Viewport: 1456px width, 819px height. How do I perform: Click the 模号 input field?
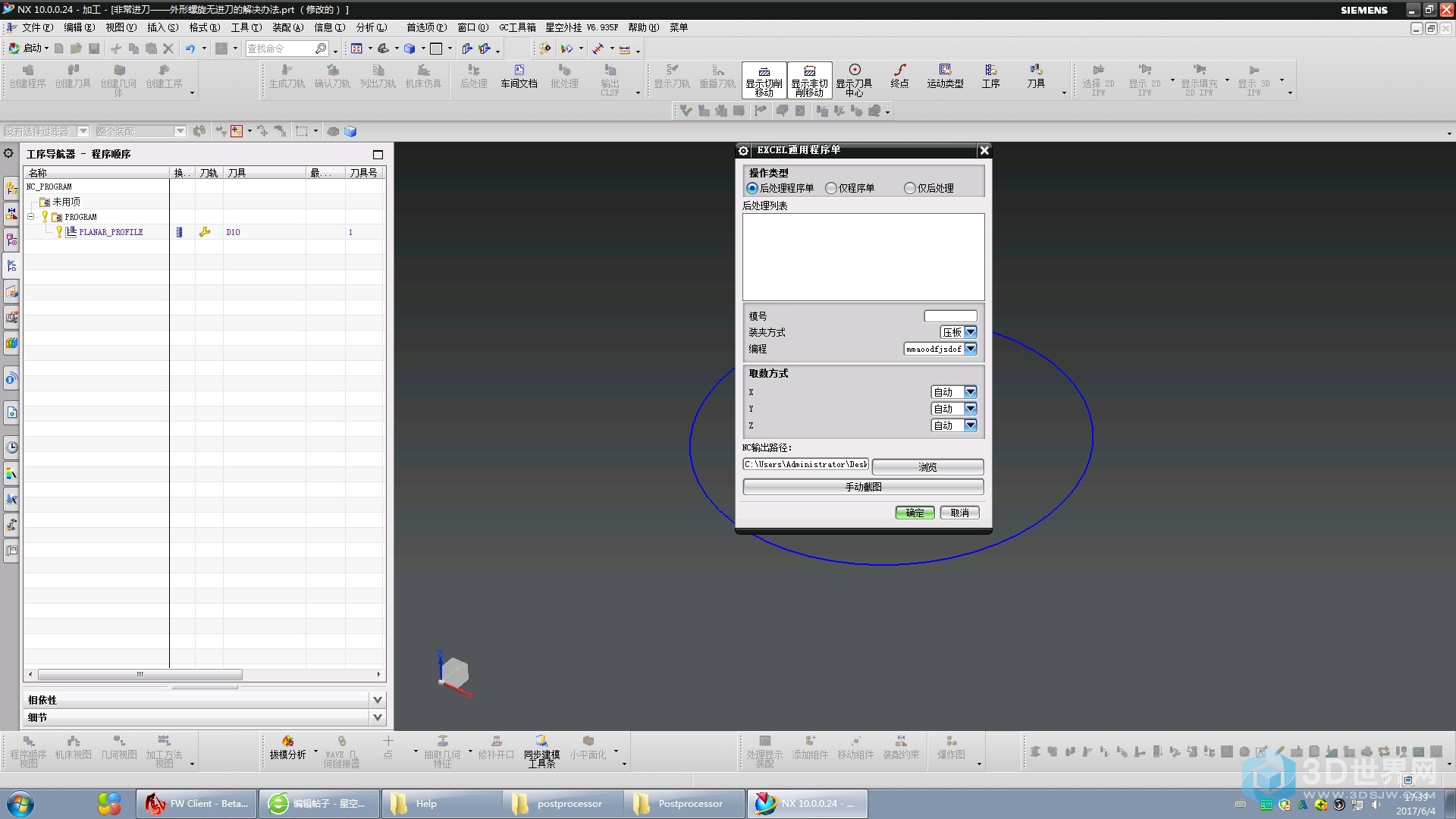[x=950, y=316]
